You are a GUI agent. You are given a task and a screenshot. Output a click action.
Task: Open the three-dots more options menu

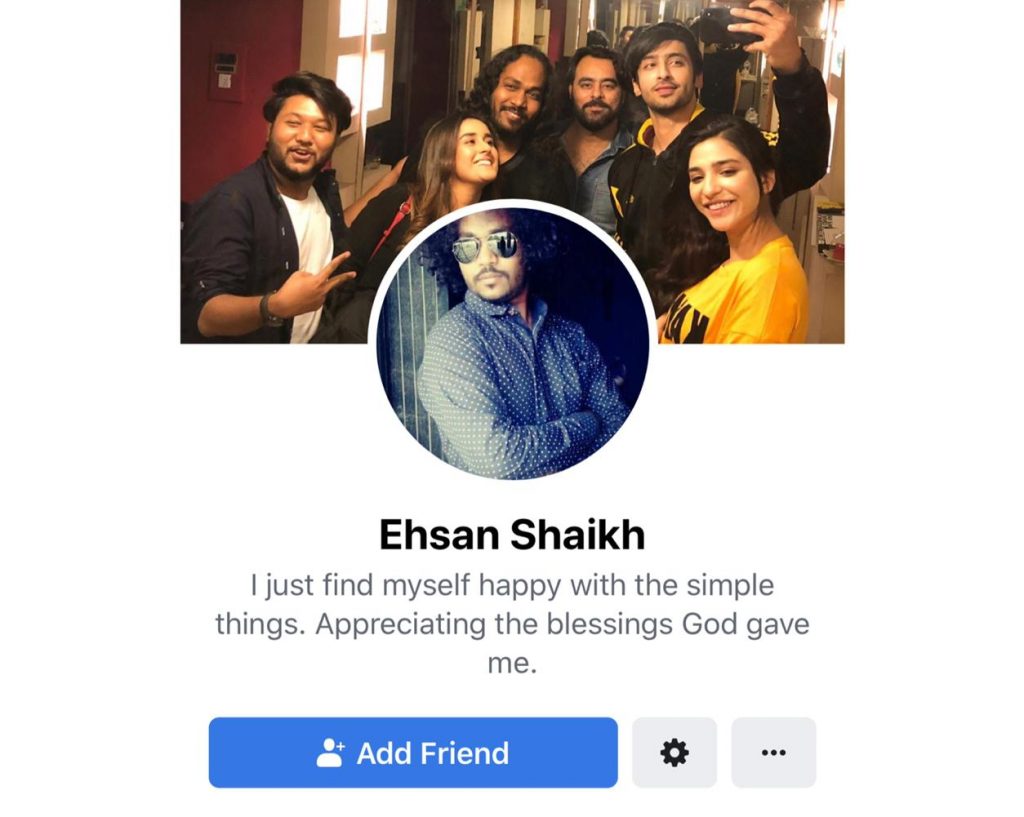[774, 752]
